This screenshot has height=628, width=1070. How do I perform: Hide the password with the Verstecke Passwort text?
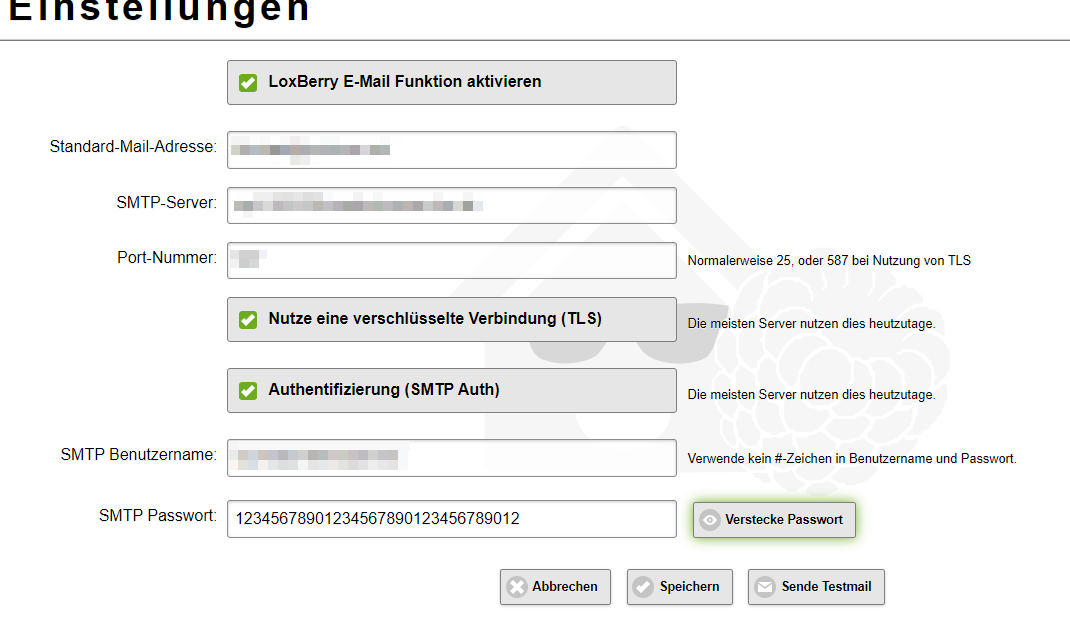point(784,520)
